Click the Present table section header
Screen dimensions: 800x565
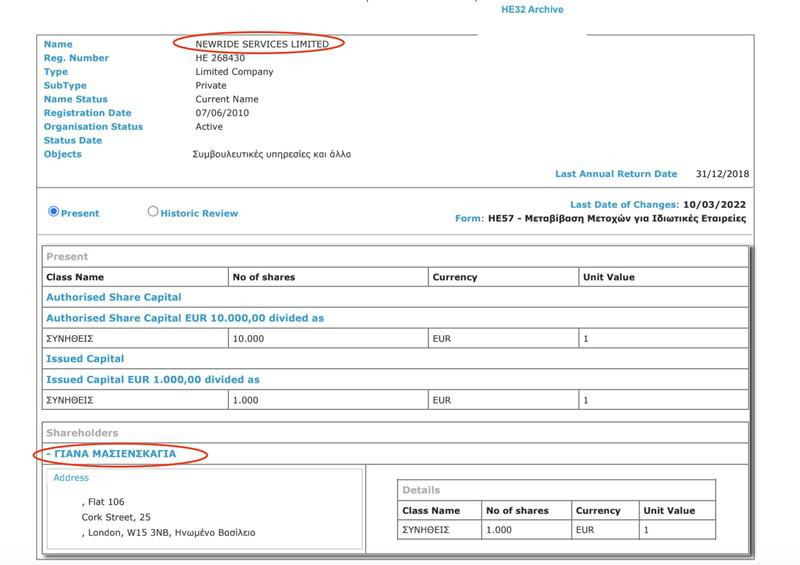(395, 257)
